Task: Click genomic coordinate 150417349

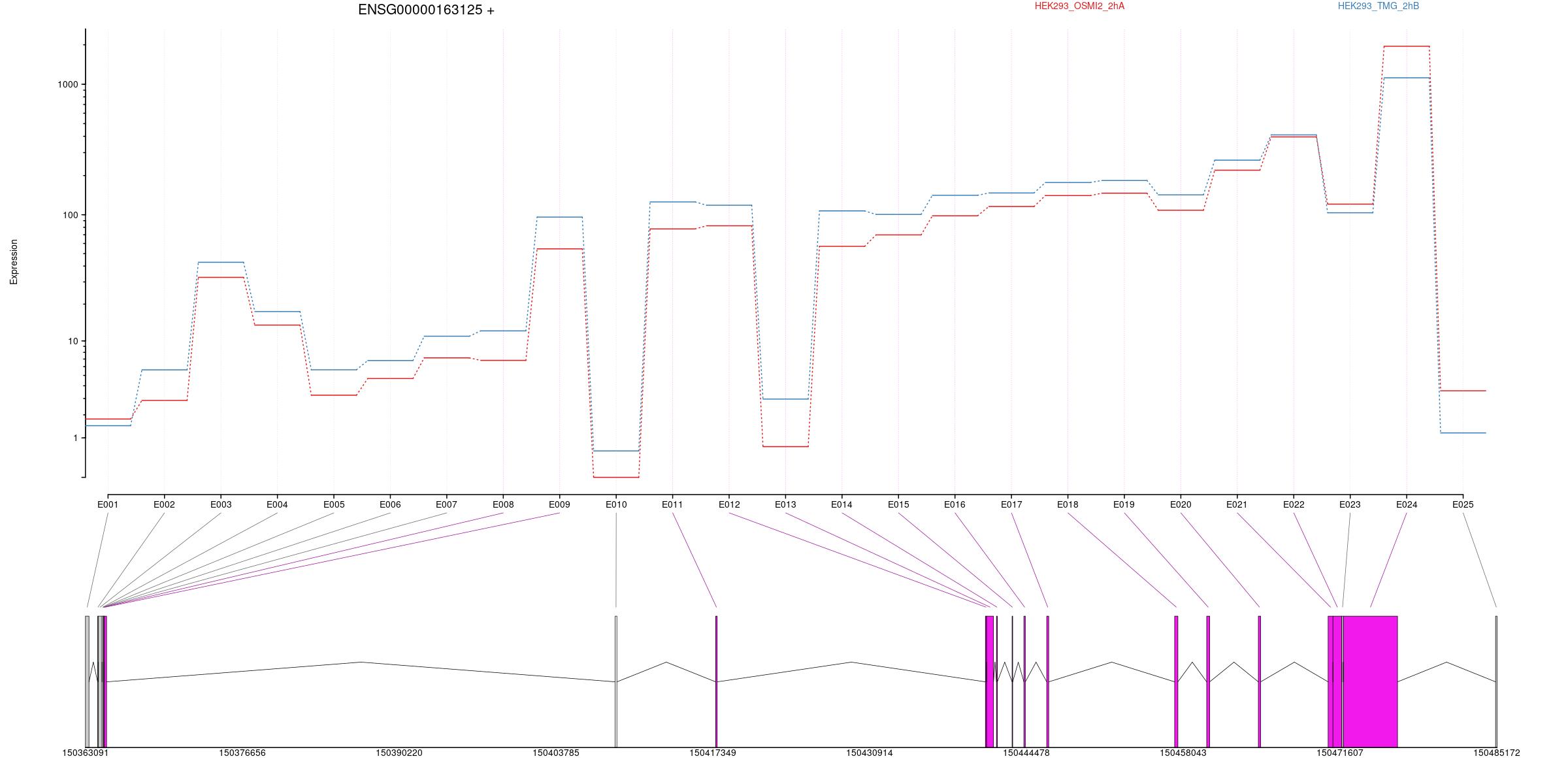Action: tap(713, 753)
